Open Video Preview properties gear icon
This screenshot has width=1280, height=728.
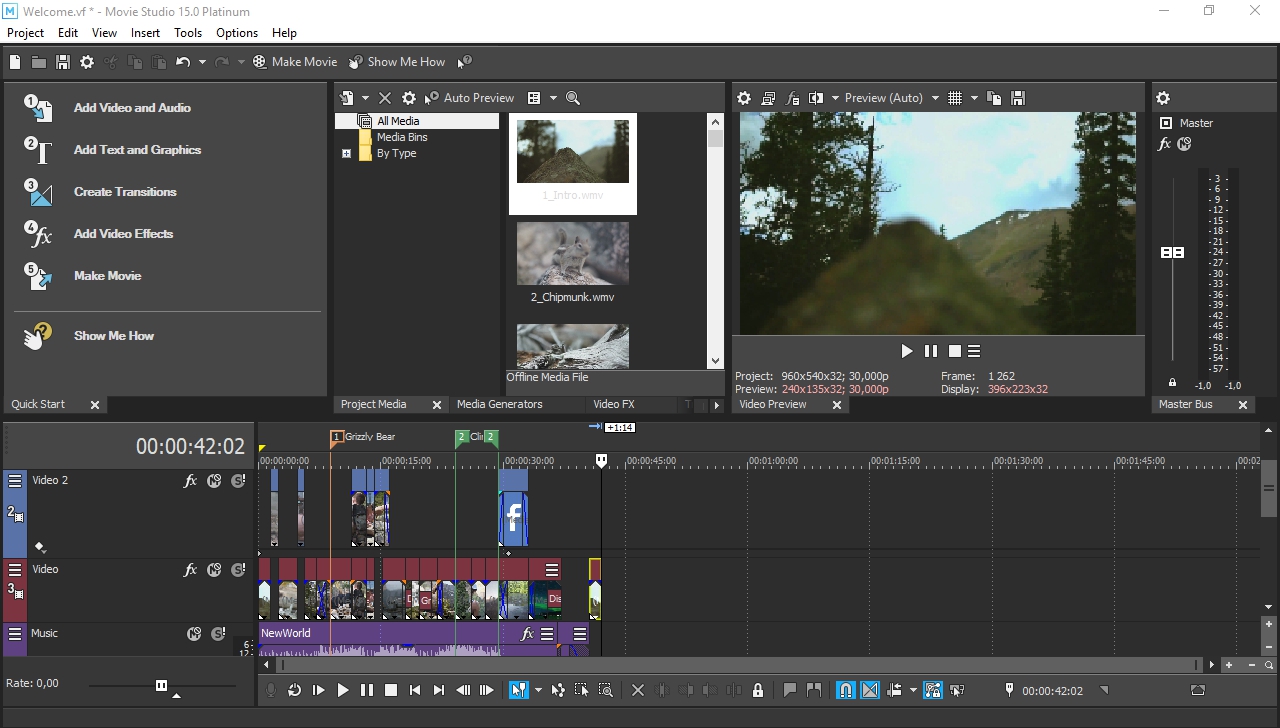(x=744, y=98)
